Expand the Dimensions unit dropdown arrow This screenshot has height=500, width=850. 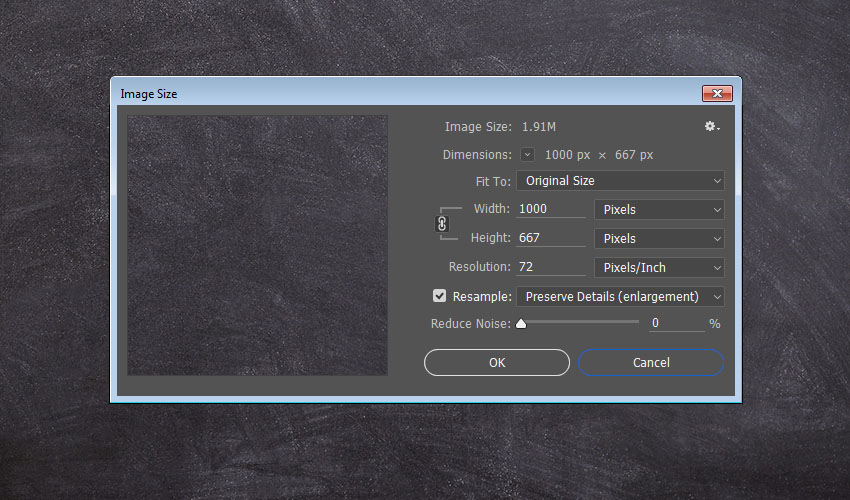point(527,155)
